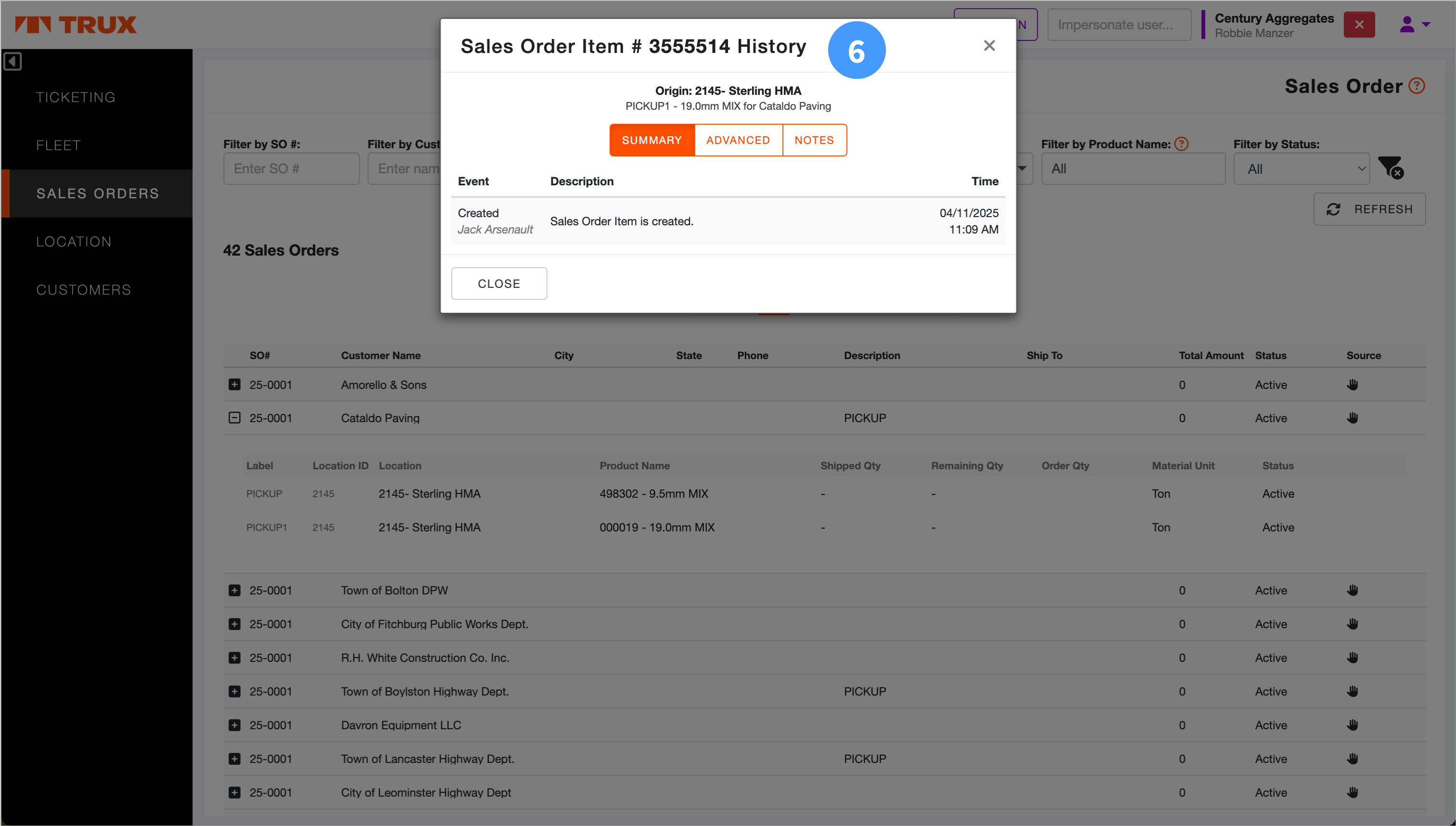Click the red X button beside Century Aggregates
Image resolution: width=1456 pixels, height=826 pixels.
pos(1358,25)
